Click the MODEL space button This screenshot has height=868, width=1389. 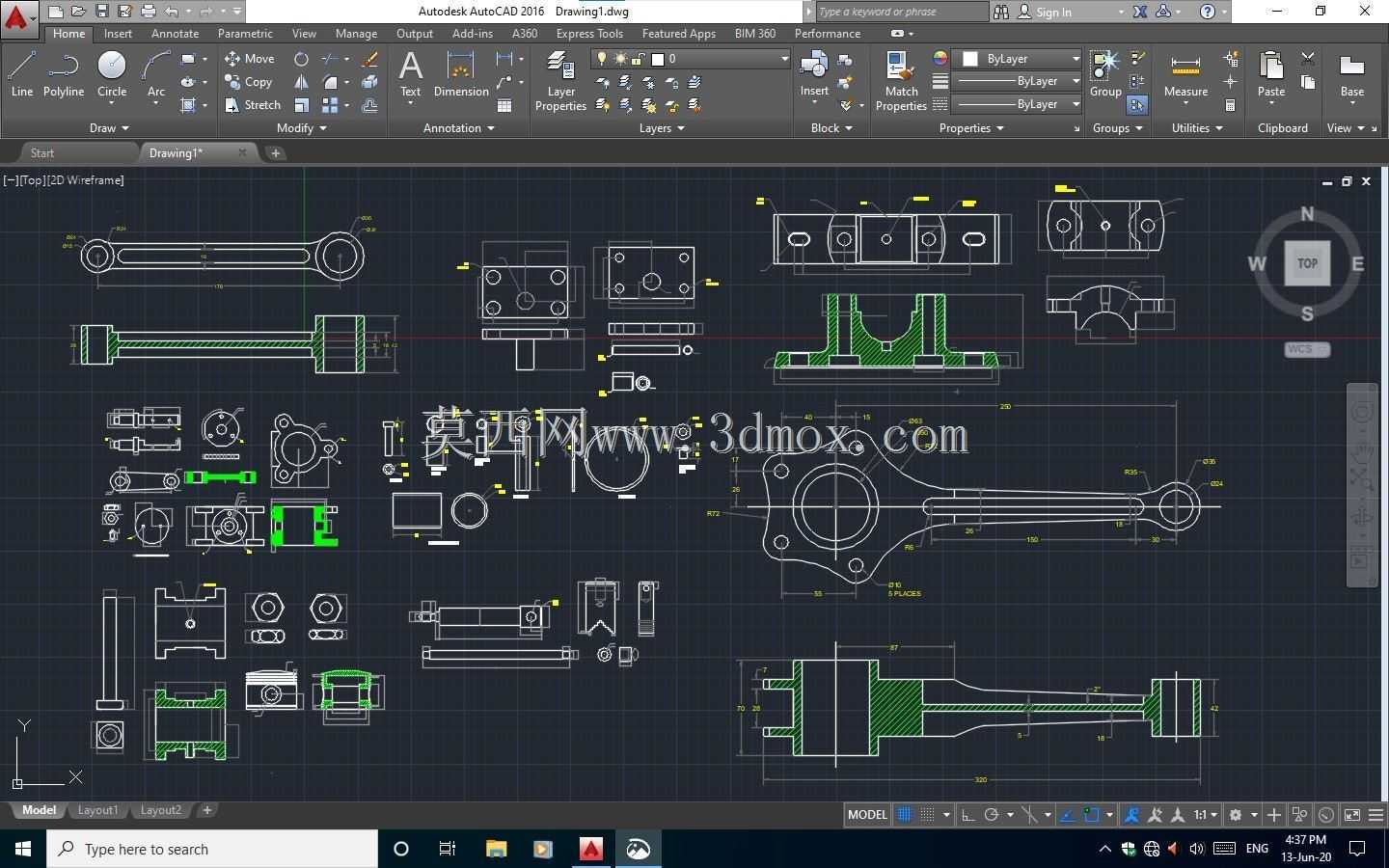867,815
